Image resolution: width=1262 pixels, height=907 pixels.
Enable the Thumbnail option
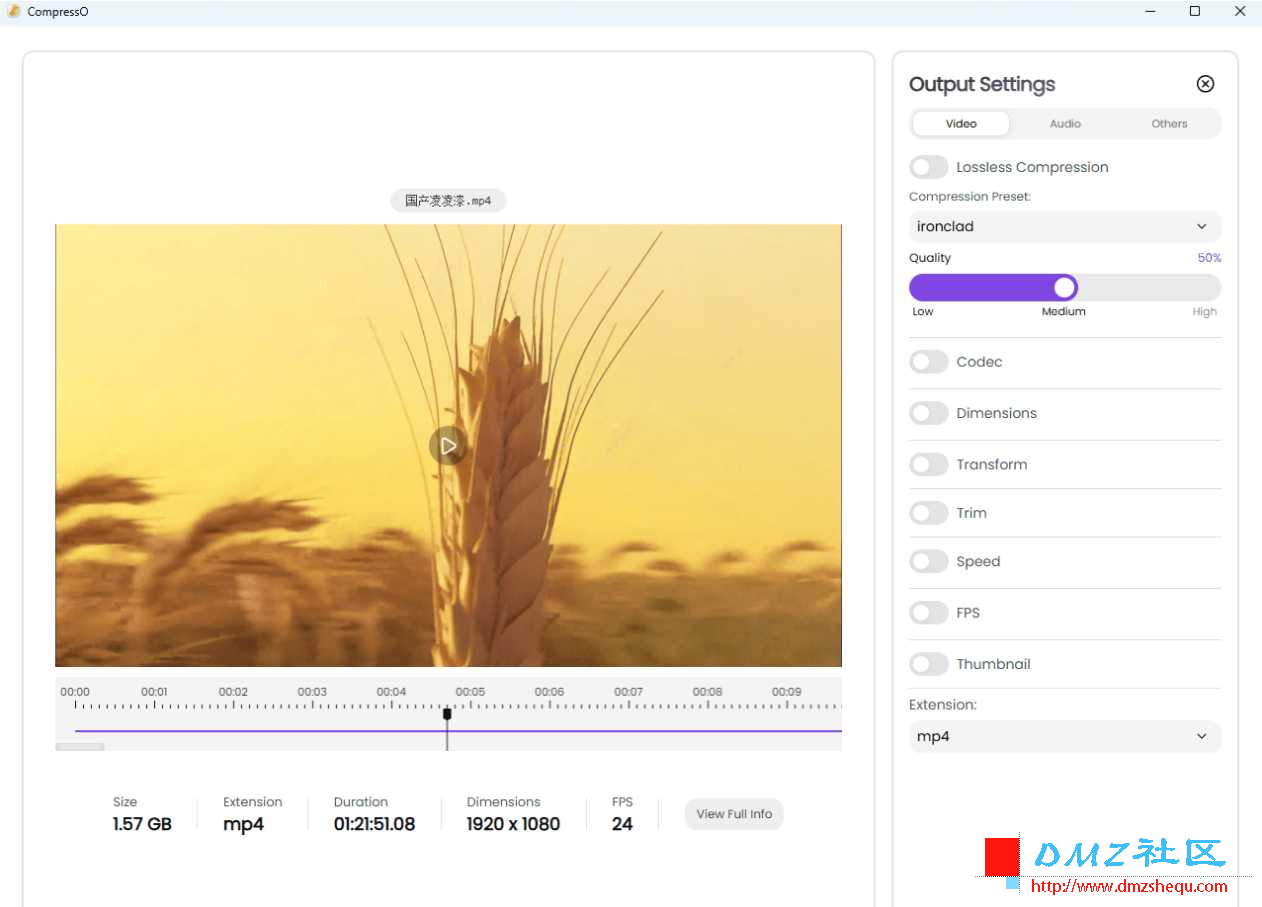[929, 664]
